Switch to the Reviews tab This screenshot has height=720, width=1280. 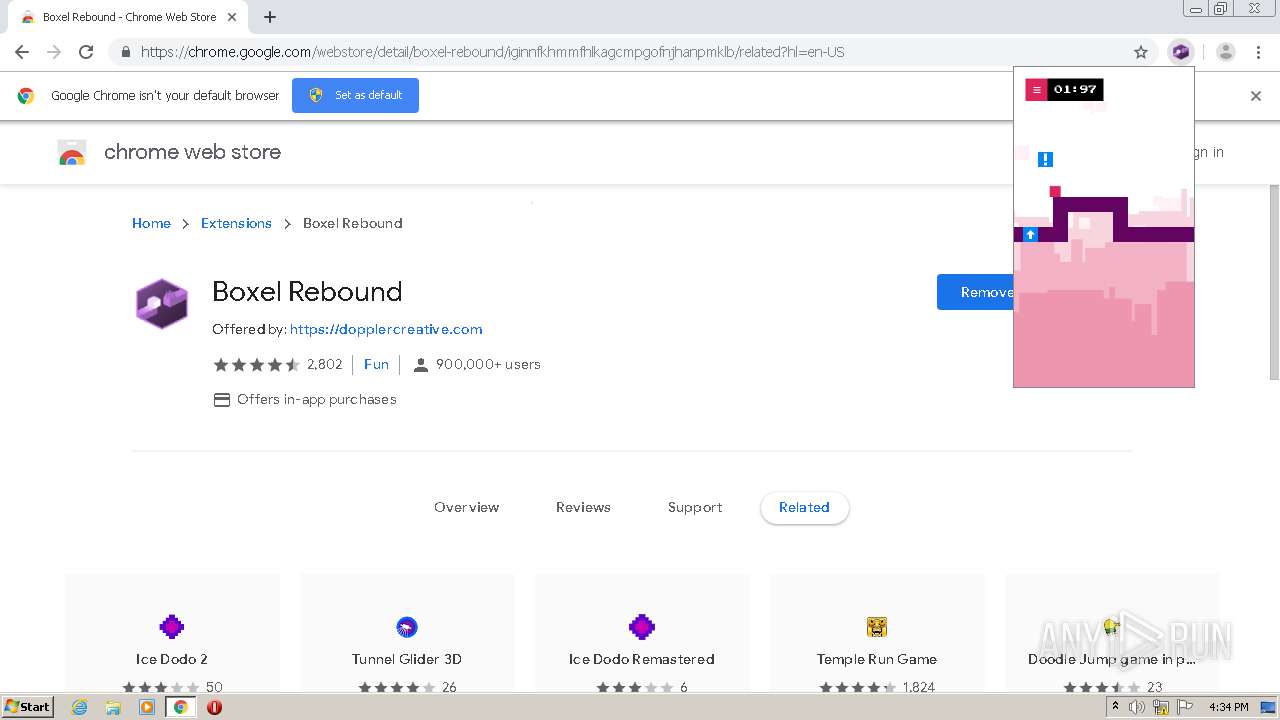[583, 507]
